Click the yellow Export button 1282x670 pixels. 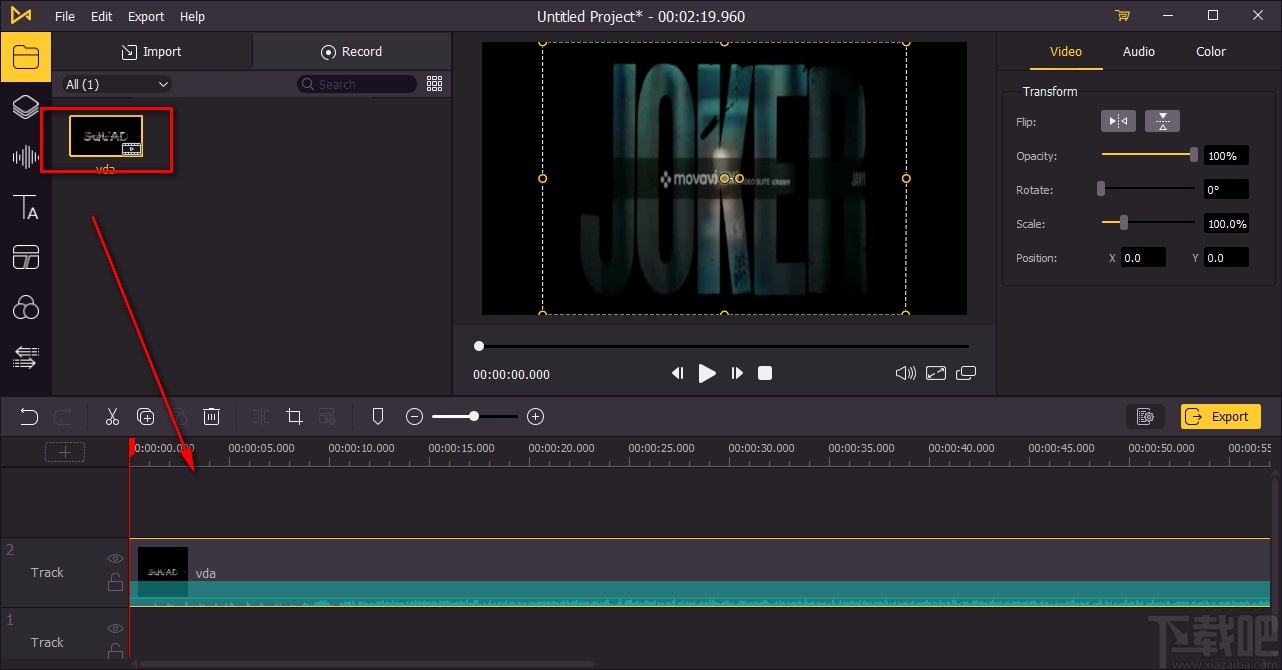1220,417
